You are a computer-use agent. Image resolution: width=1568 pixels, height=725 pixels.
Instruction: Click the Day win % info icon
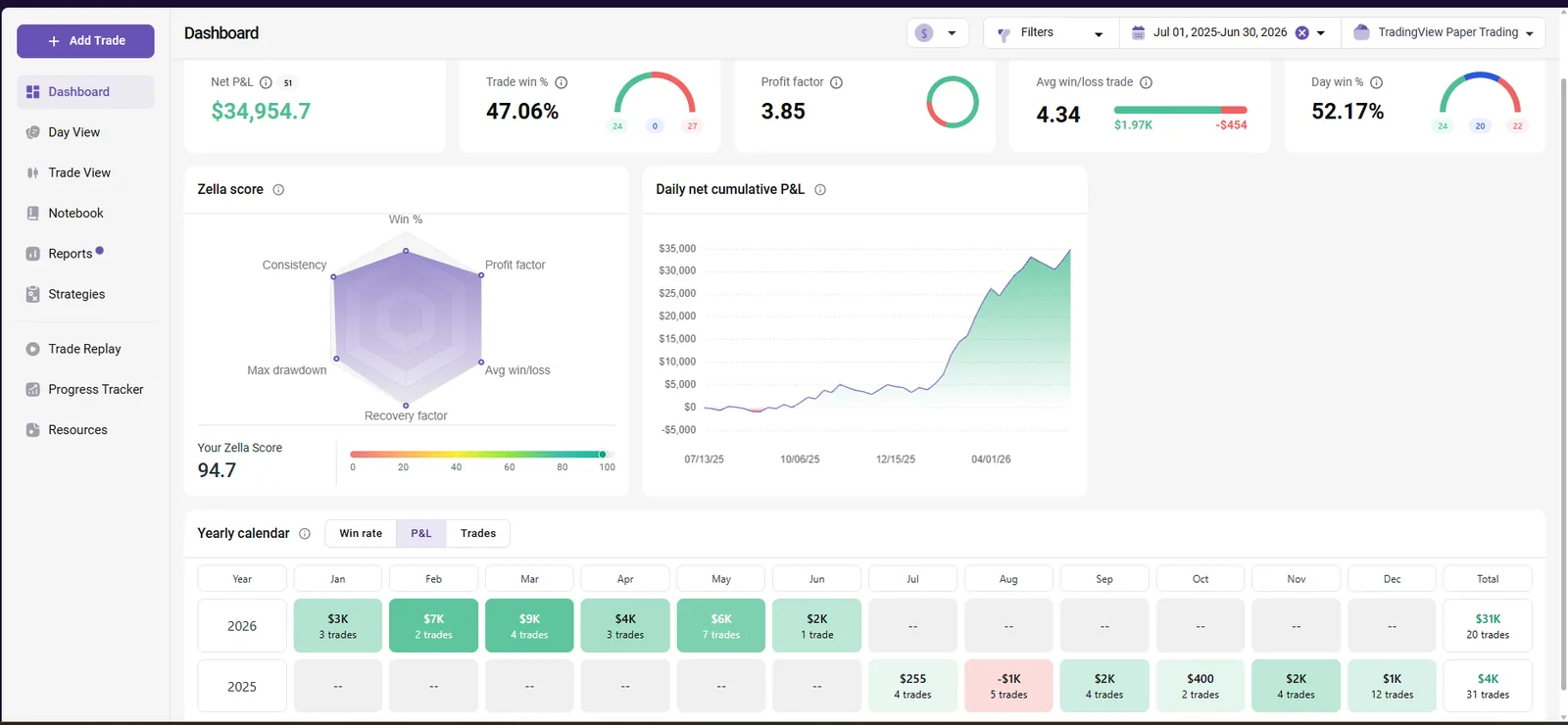click(x=1377, y=83)
